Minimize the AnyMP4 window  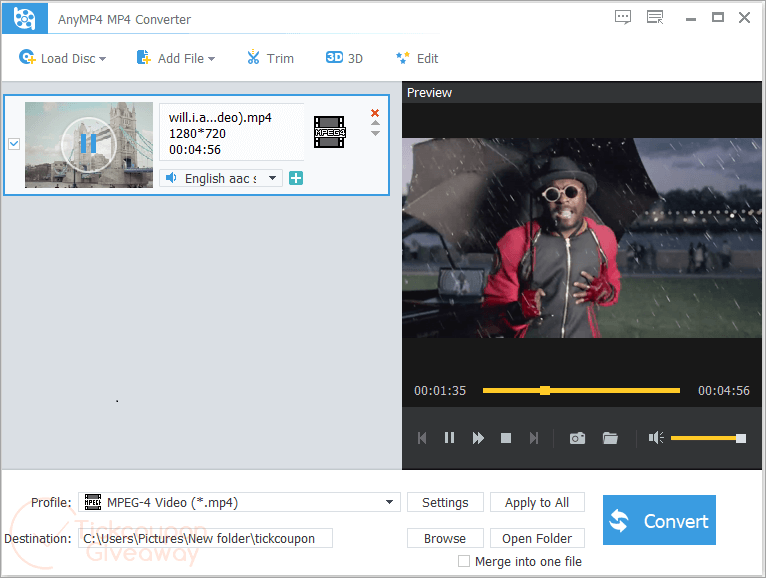point(690,19)
